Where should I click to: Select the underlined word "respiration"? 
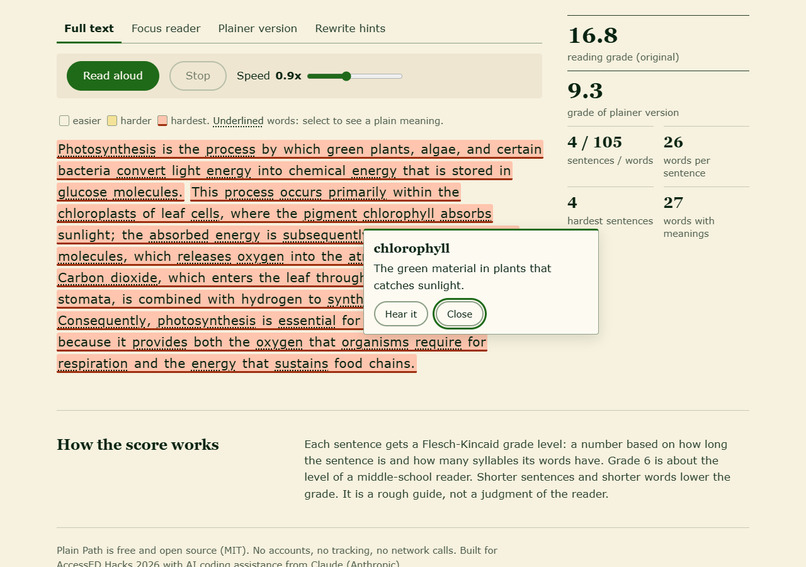pos(93,363)
